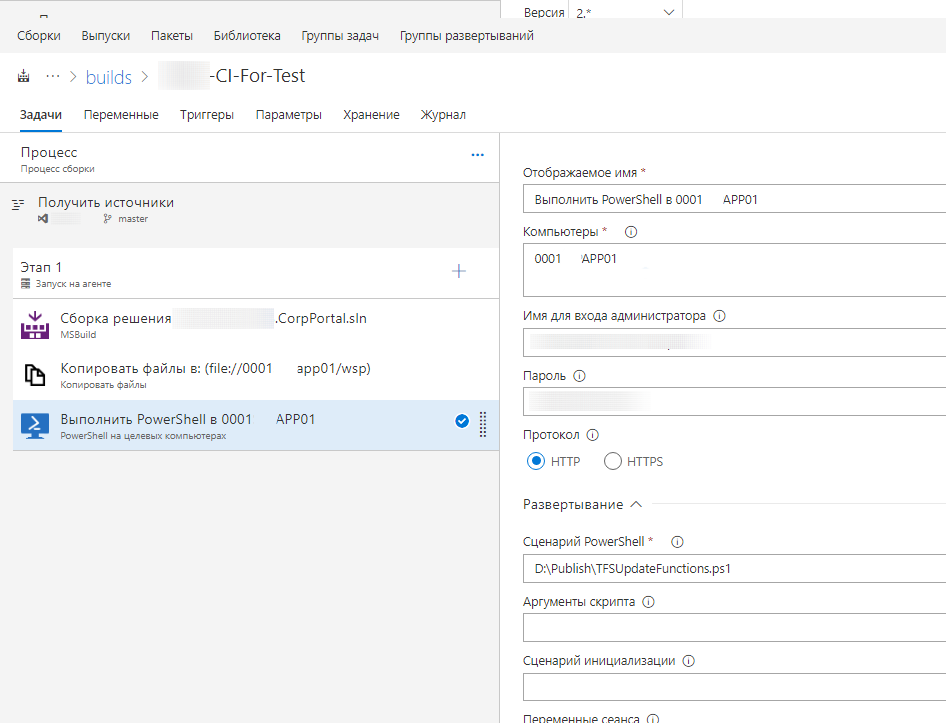Click the info icon next to Пароль
946x723 pixels.
(580, 376)
